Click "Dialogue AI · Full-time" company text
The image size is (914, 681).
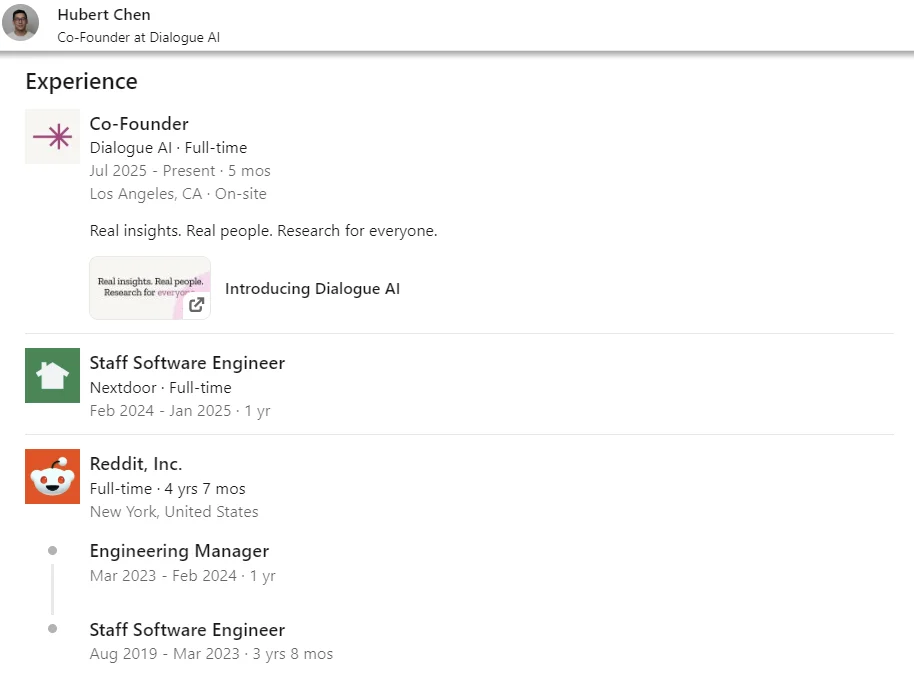(x=168, y=148)
